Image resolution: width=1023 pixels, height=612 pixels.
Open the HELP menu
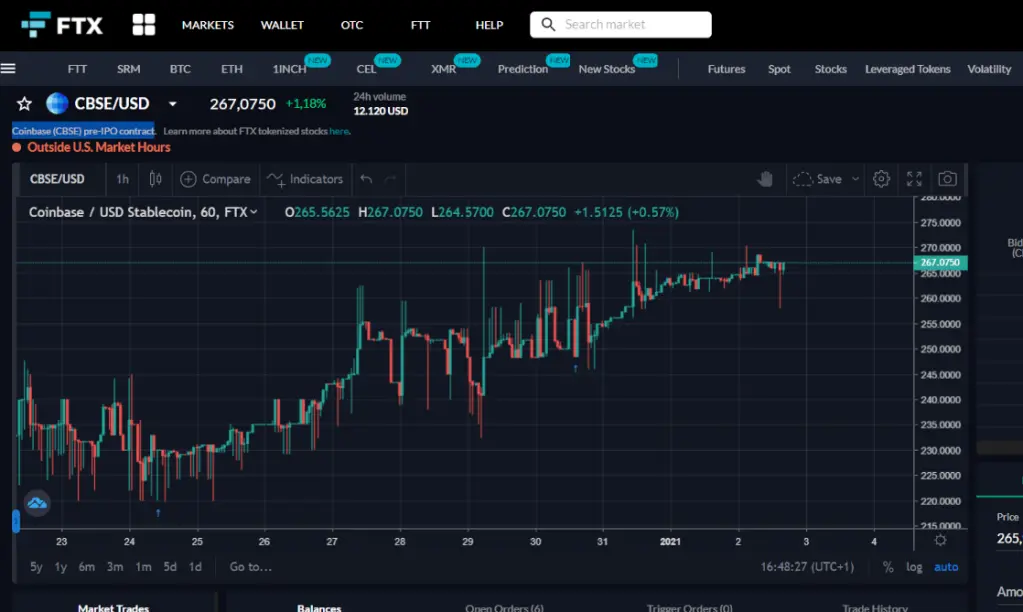489,25
